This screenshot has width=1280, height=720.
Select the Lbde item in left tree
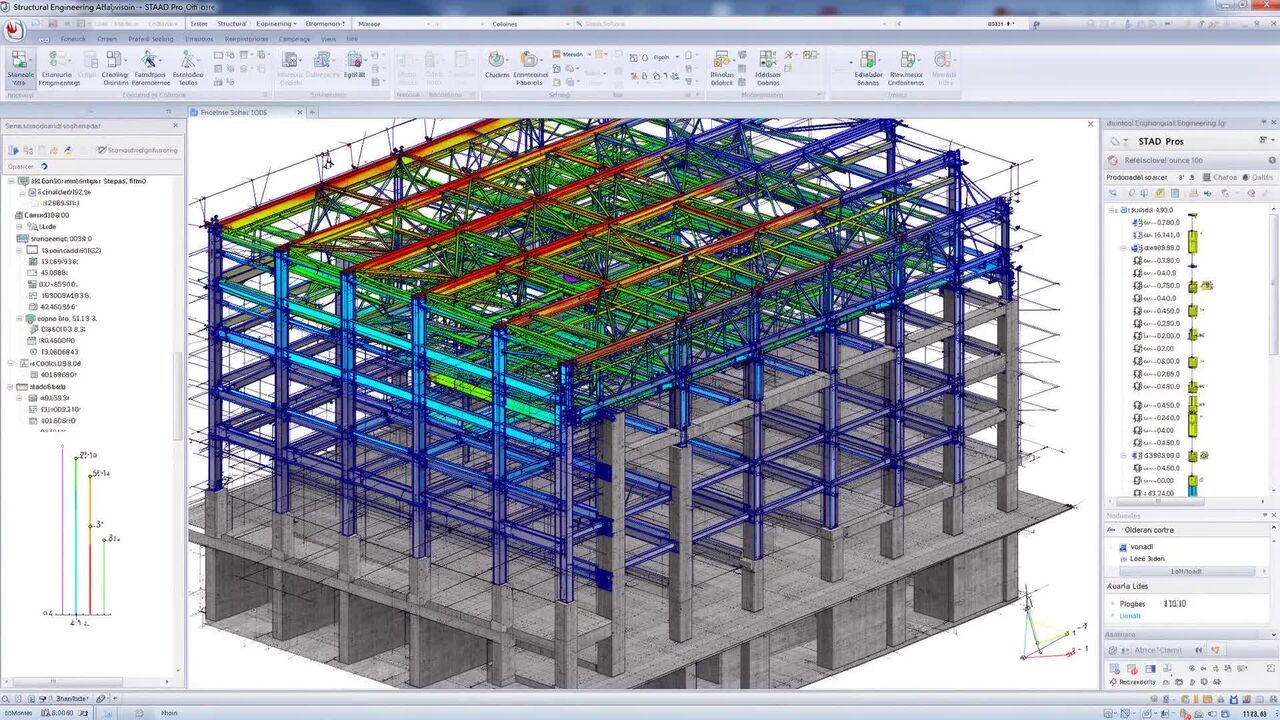(x=47, y=227)
